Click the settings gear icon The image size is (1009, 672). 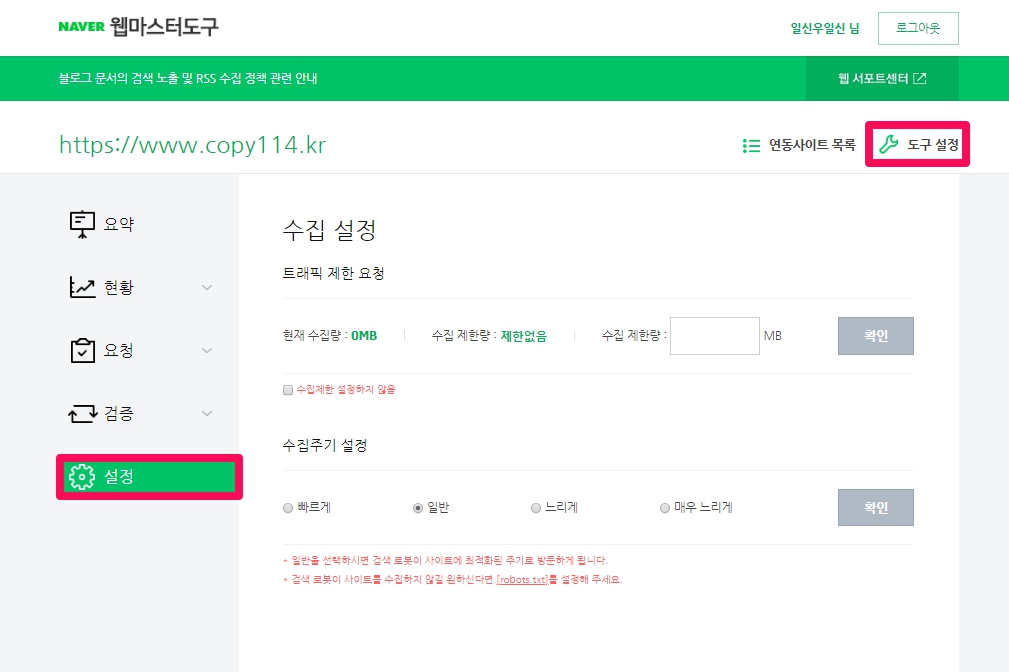point(82,477)
